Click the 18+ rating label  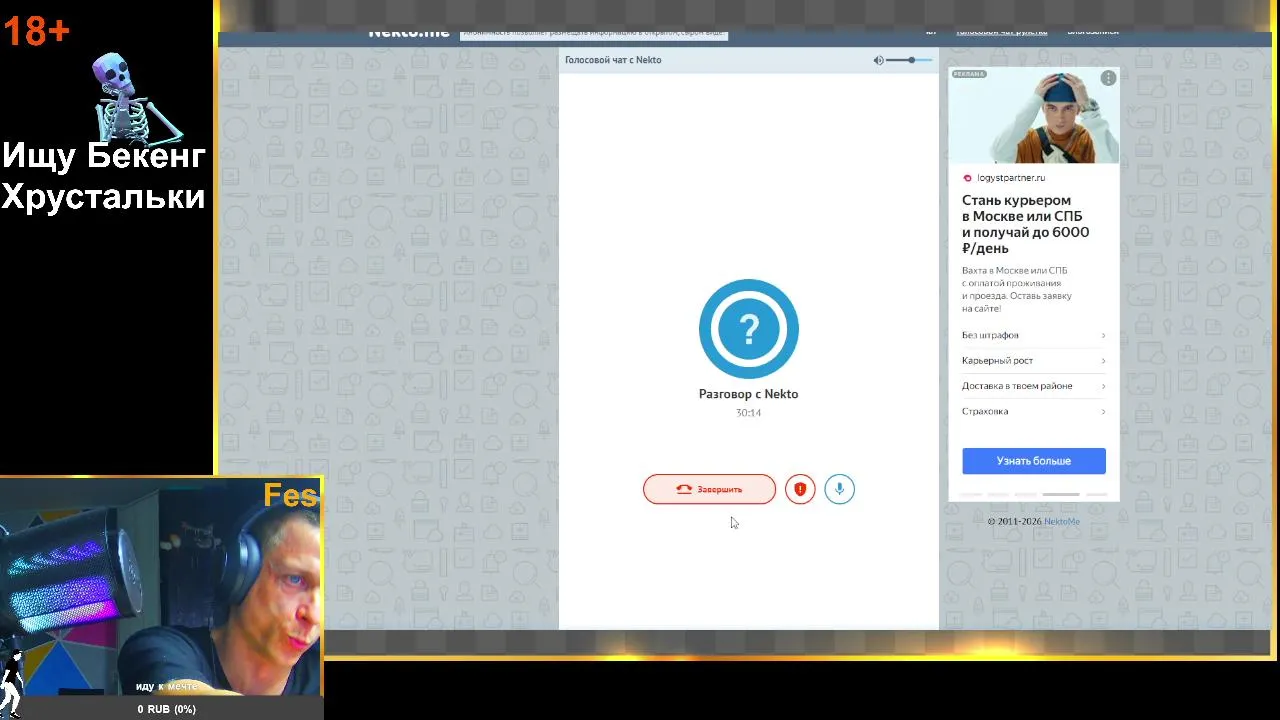[x=36, y=32]
